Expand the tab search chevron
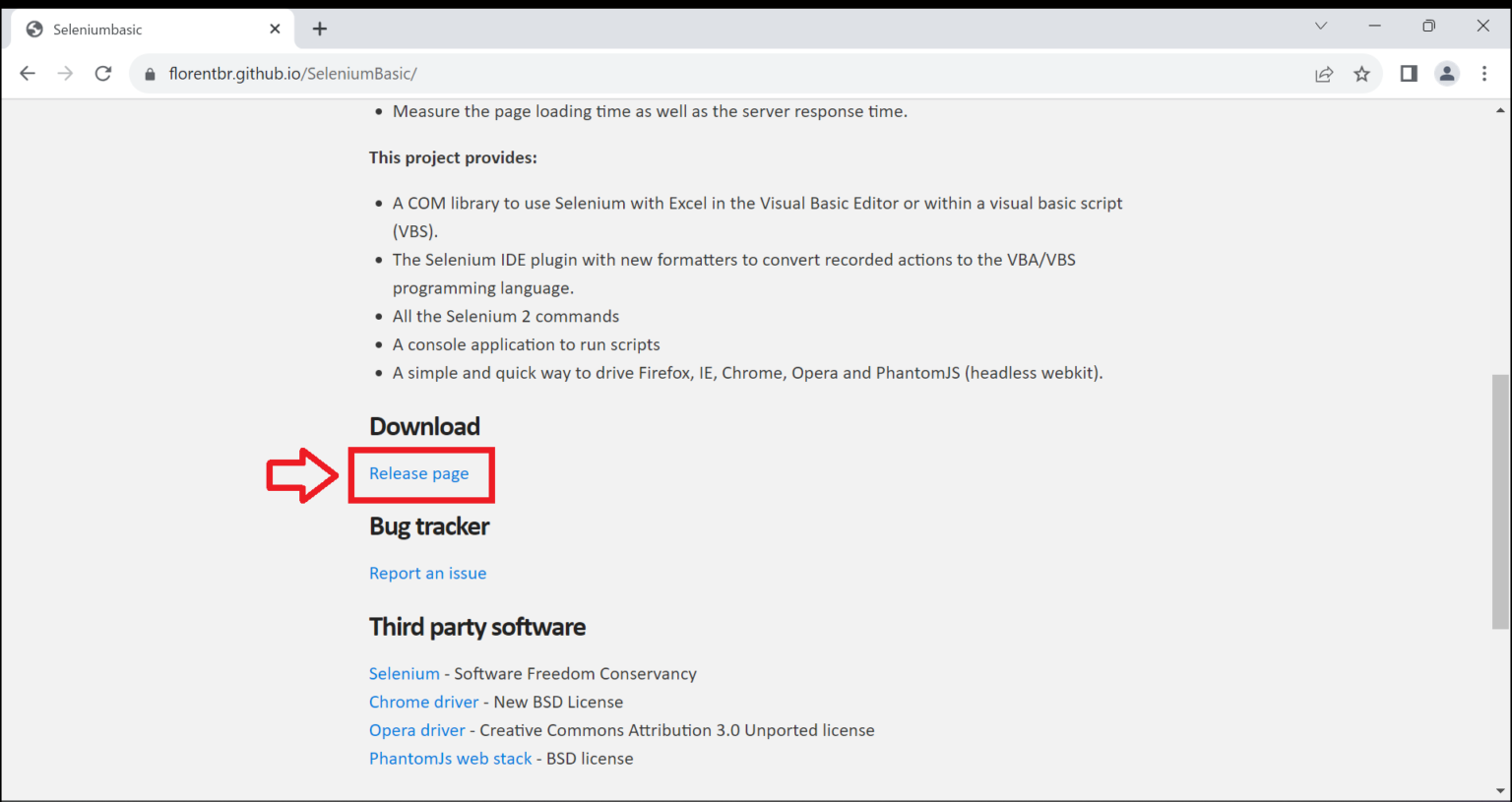The width and height of the screenshot is (1512, 802). 1321,27
